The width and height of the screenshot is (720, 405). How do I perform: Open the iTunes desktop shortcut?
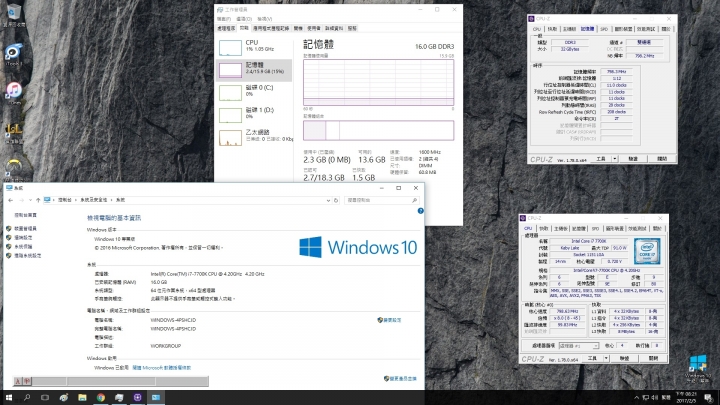coord(14,92)
